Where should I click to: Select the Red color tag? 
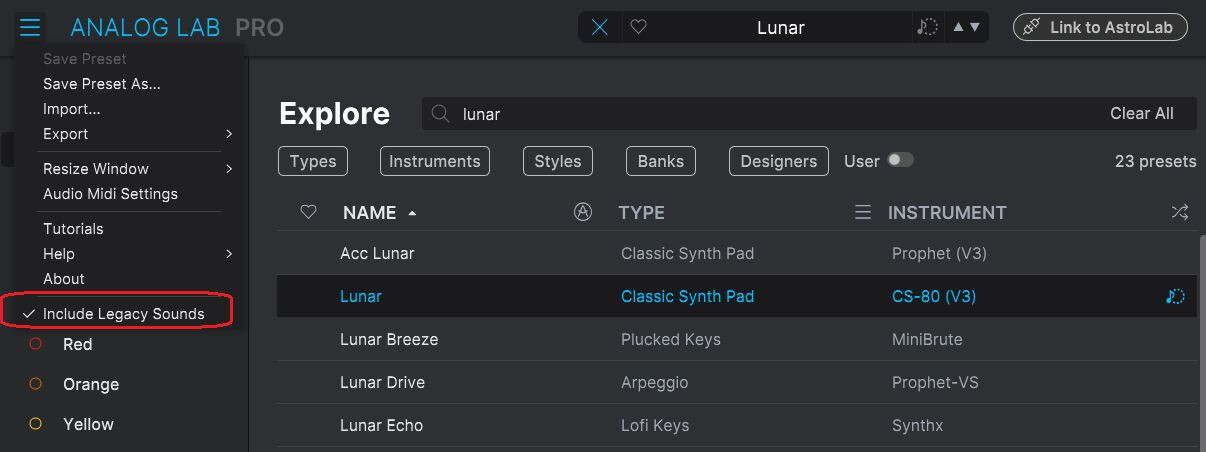(77, 344)
